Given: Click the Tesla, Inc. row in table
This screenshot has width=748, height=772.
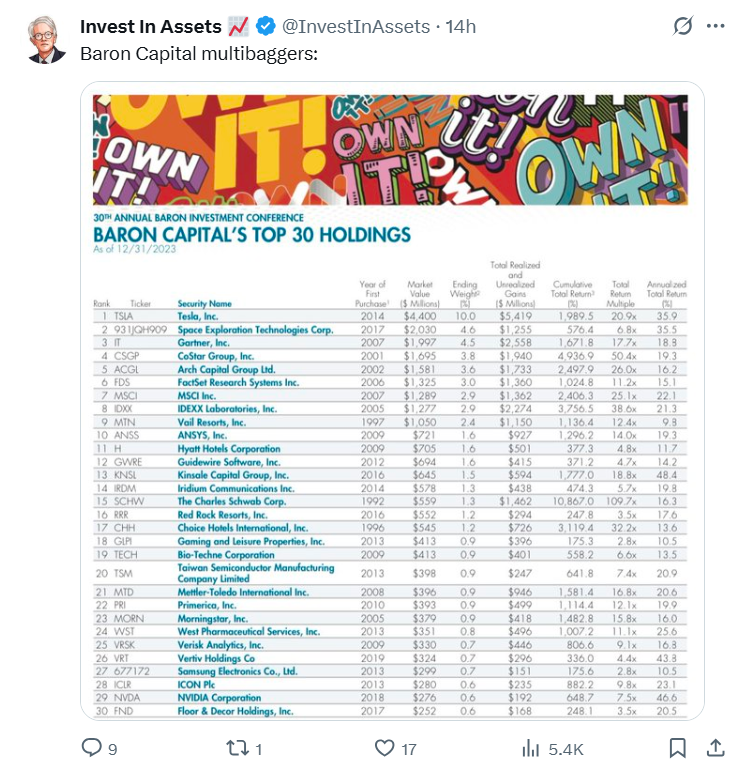Looking at the screenshot, I should (390, 316).
